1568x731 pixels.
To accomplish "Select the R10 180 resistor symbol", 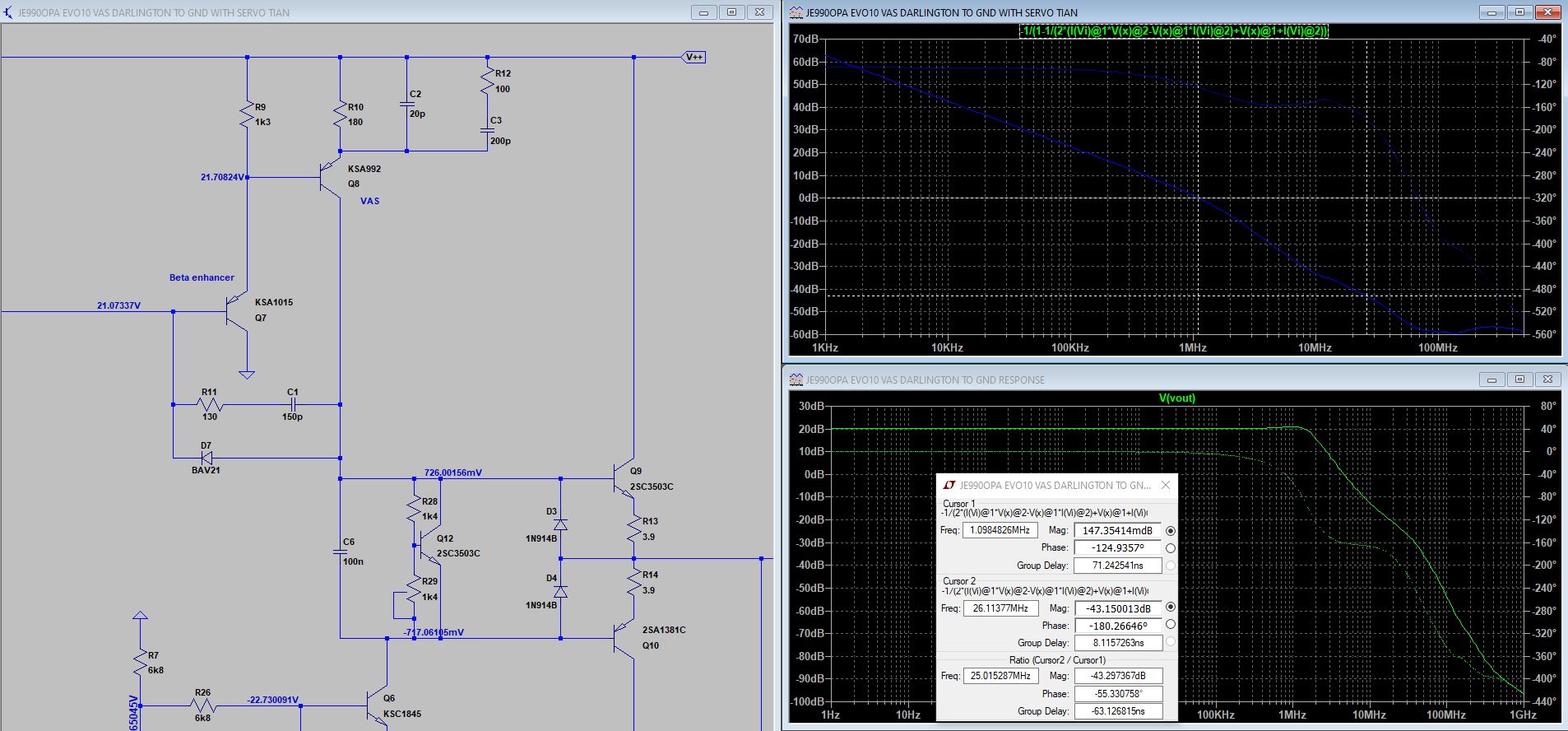I will coord(341,114).
